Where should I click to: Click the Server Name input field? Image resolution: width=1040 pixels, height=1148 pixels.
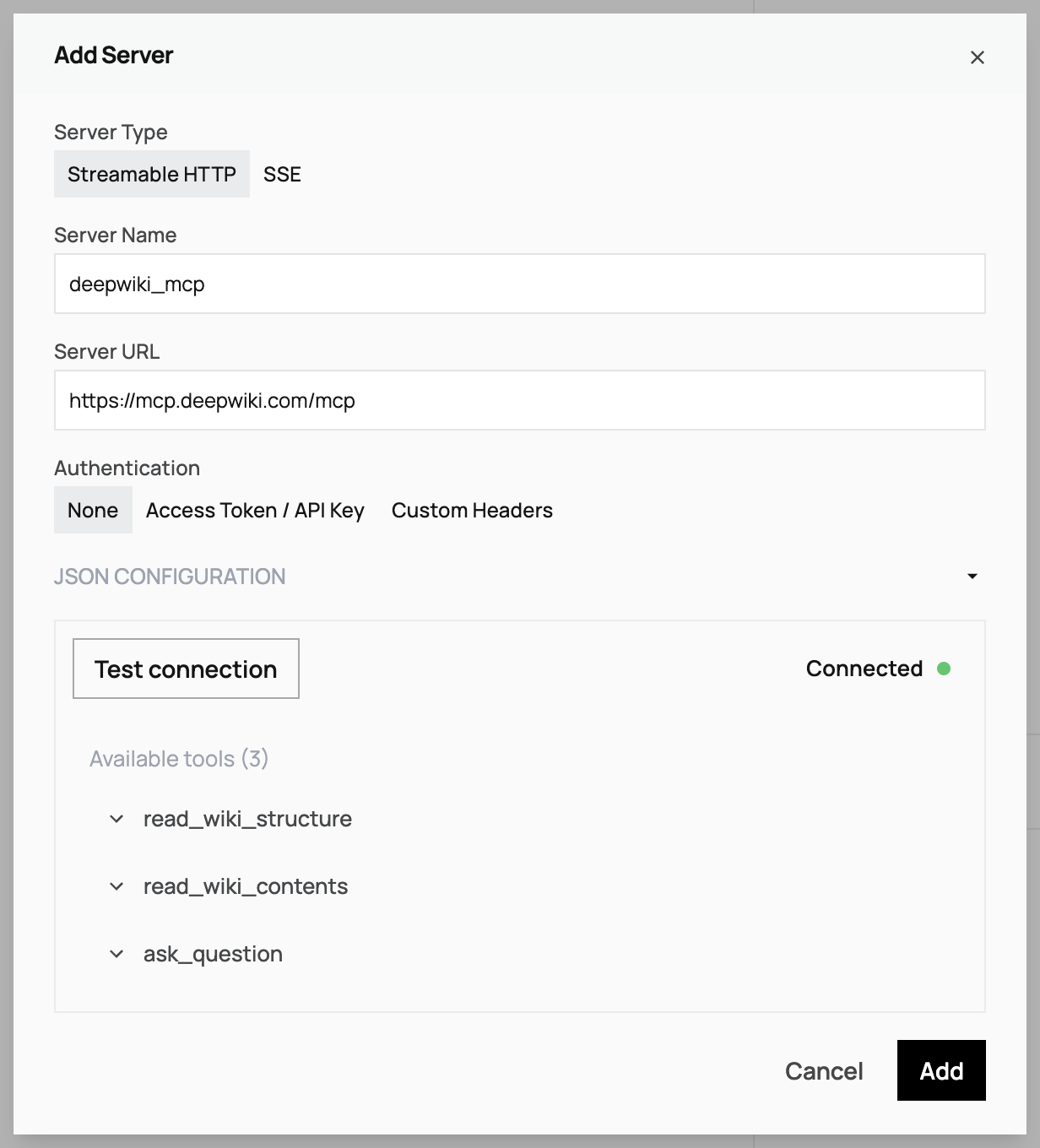519,284
